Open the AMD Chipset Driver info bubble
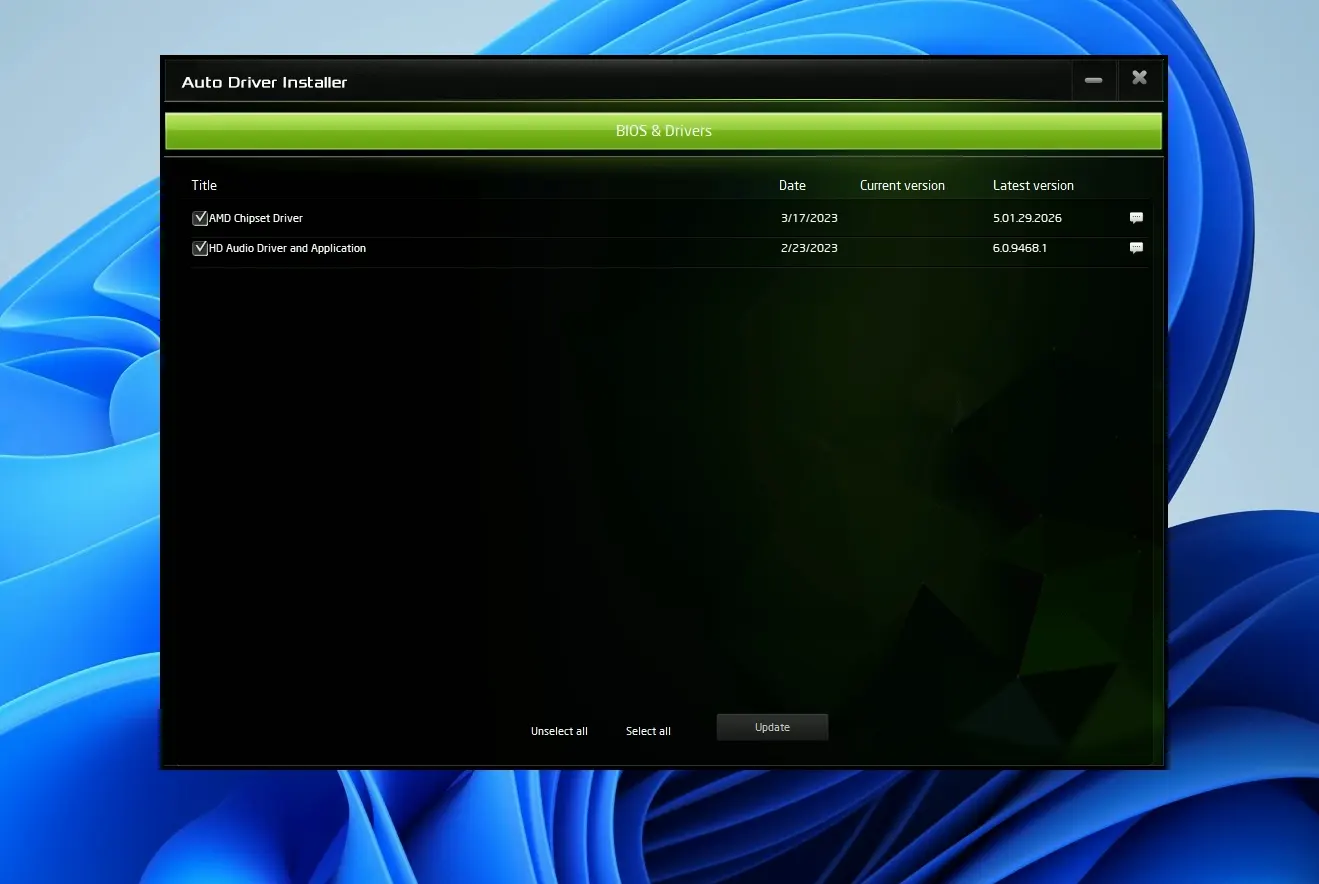Screen dimensions: 1319x884 click(1136, 218)
